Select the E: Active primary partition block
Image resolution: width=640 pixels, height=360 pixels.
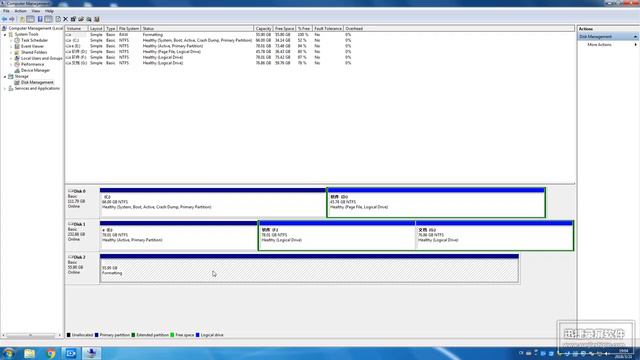pyautogui.click(x=178, y=236)
